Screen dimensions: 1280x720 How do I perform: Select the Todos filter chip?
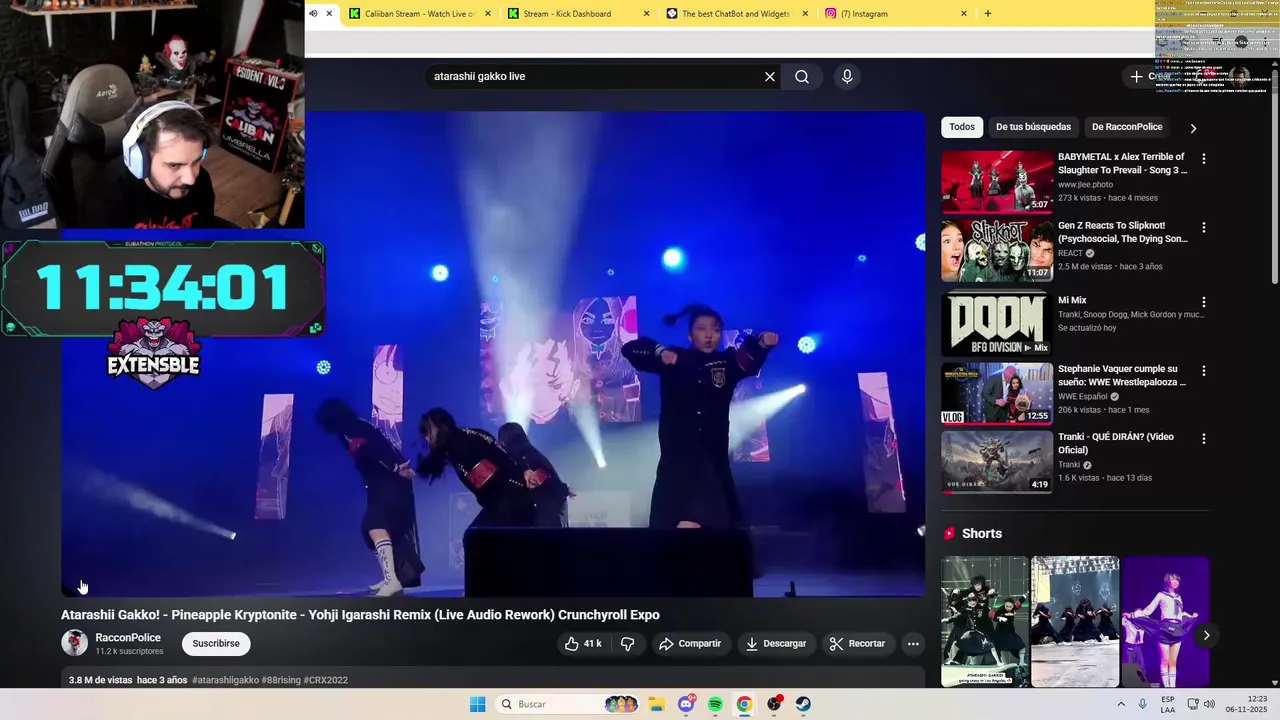pos(962,127)
